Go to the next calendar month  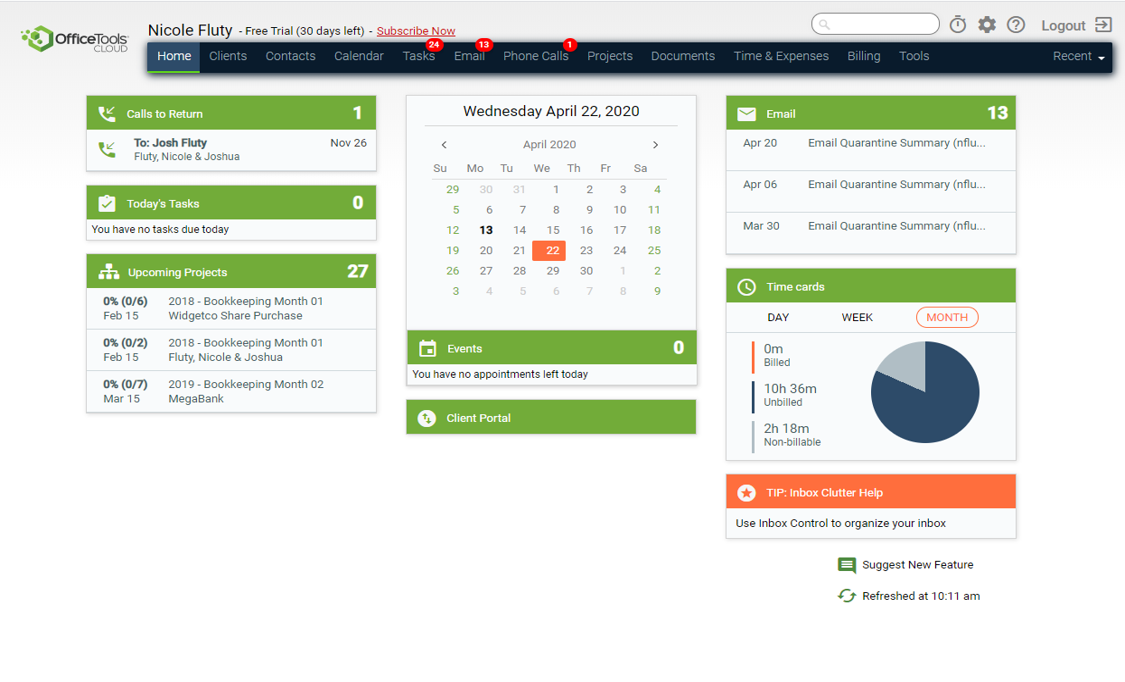coord(656,145)
